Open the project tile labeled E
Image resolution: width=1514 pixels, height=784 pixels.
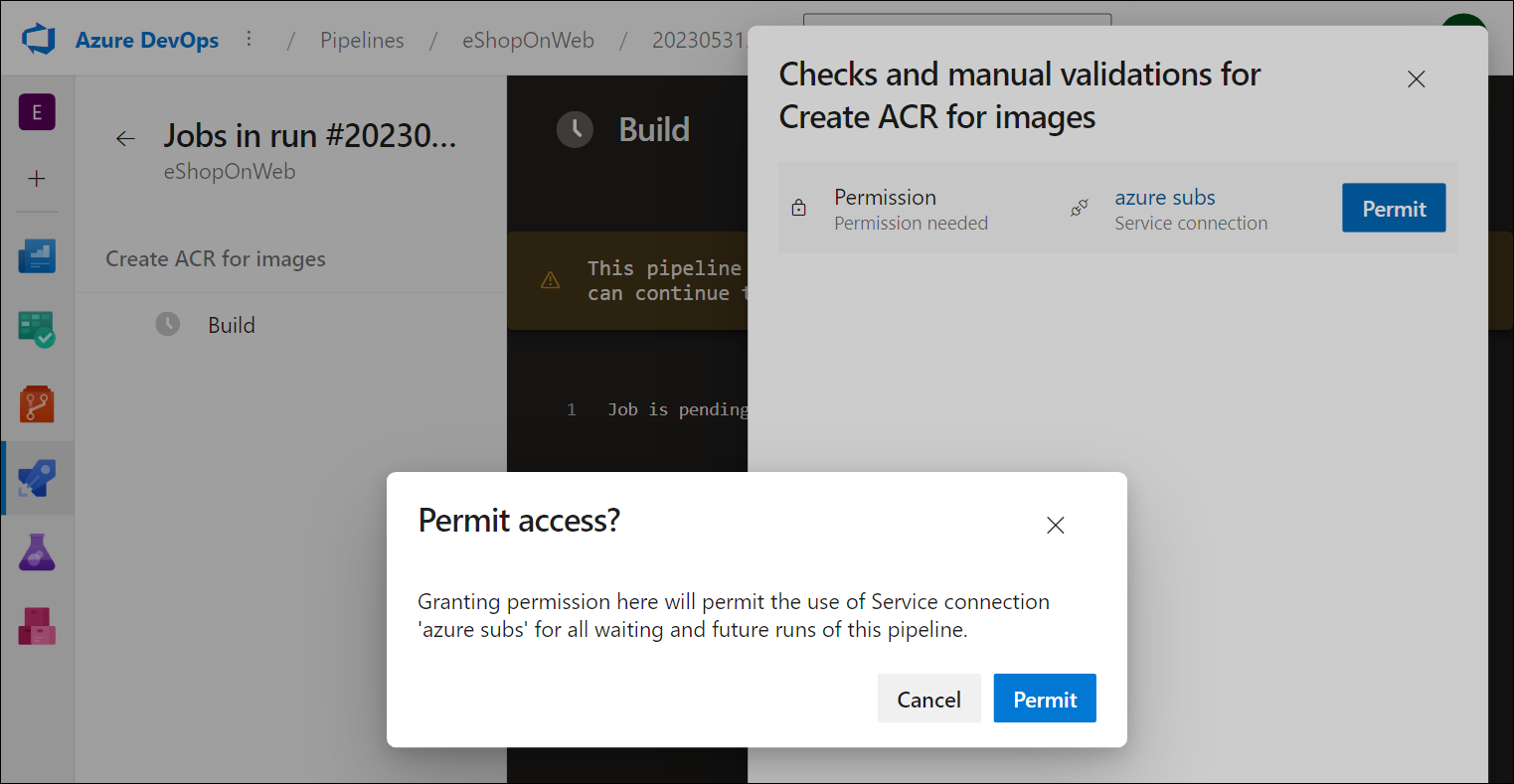click(x=37, y=112)
